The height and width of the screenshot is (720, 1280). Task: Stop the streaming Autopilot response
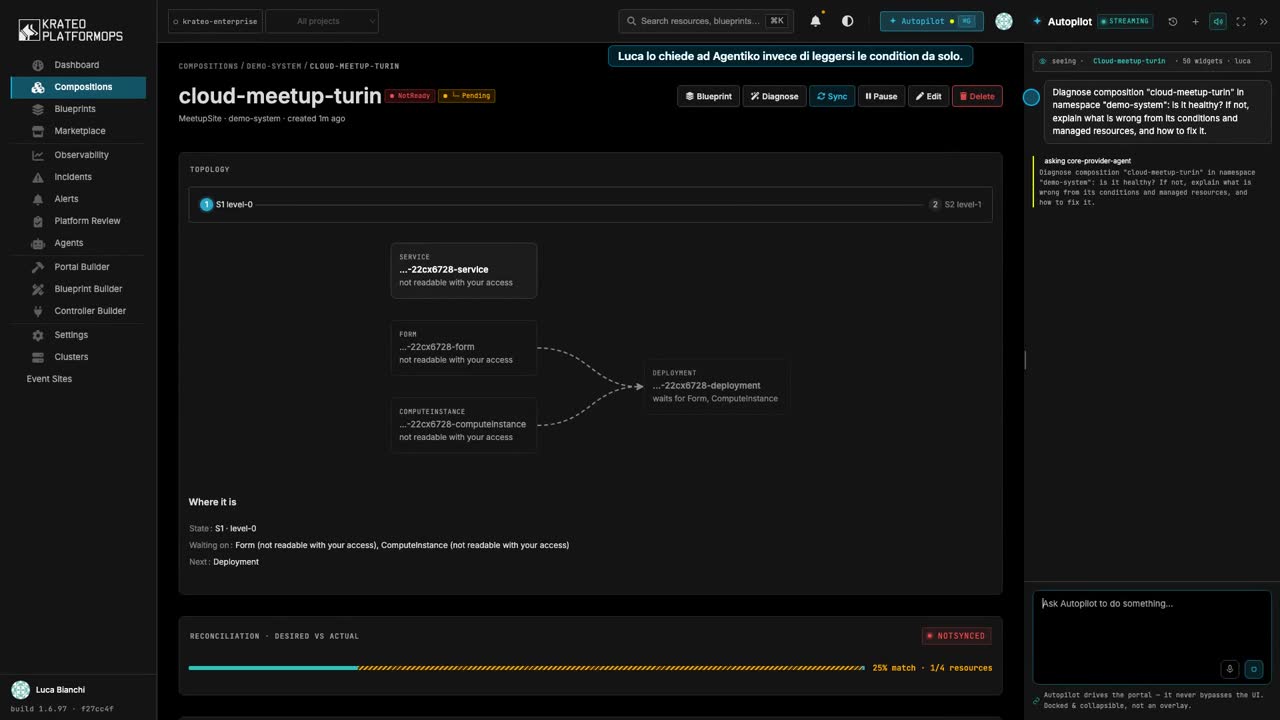point(1254,669)
